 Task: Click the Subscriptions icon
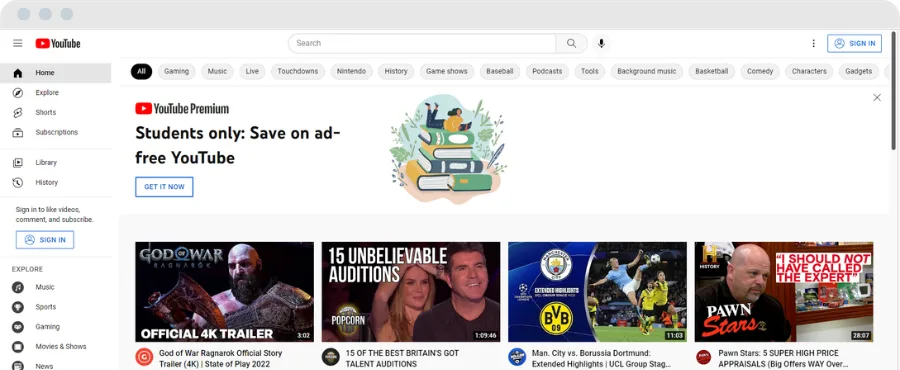coord(18,133)
